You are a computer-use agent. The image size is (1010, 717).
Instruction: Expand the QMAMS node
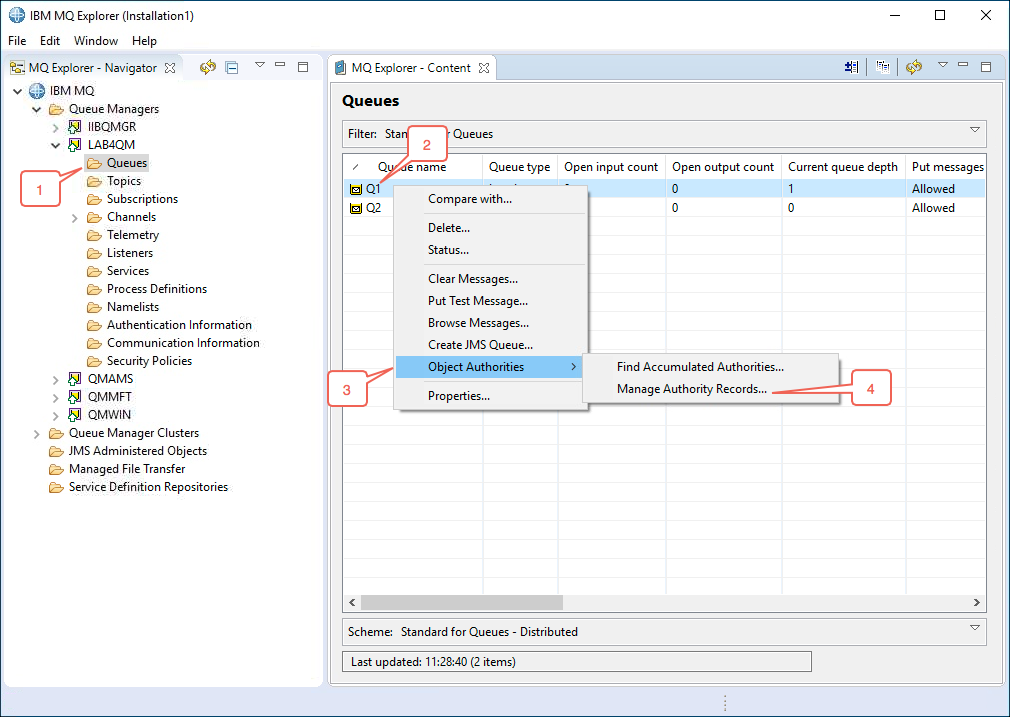(x=55, y=379)
